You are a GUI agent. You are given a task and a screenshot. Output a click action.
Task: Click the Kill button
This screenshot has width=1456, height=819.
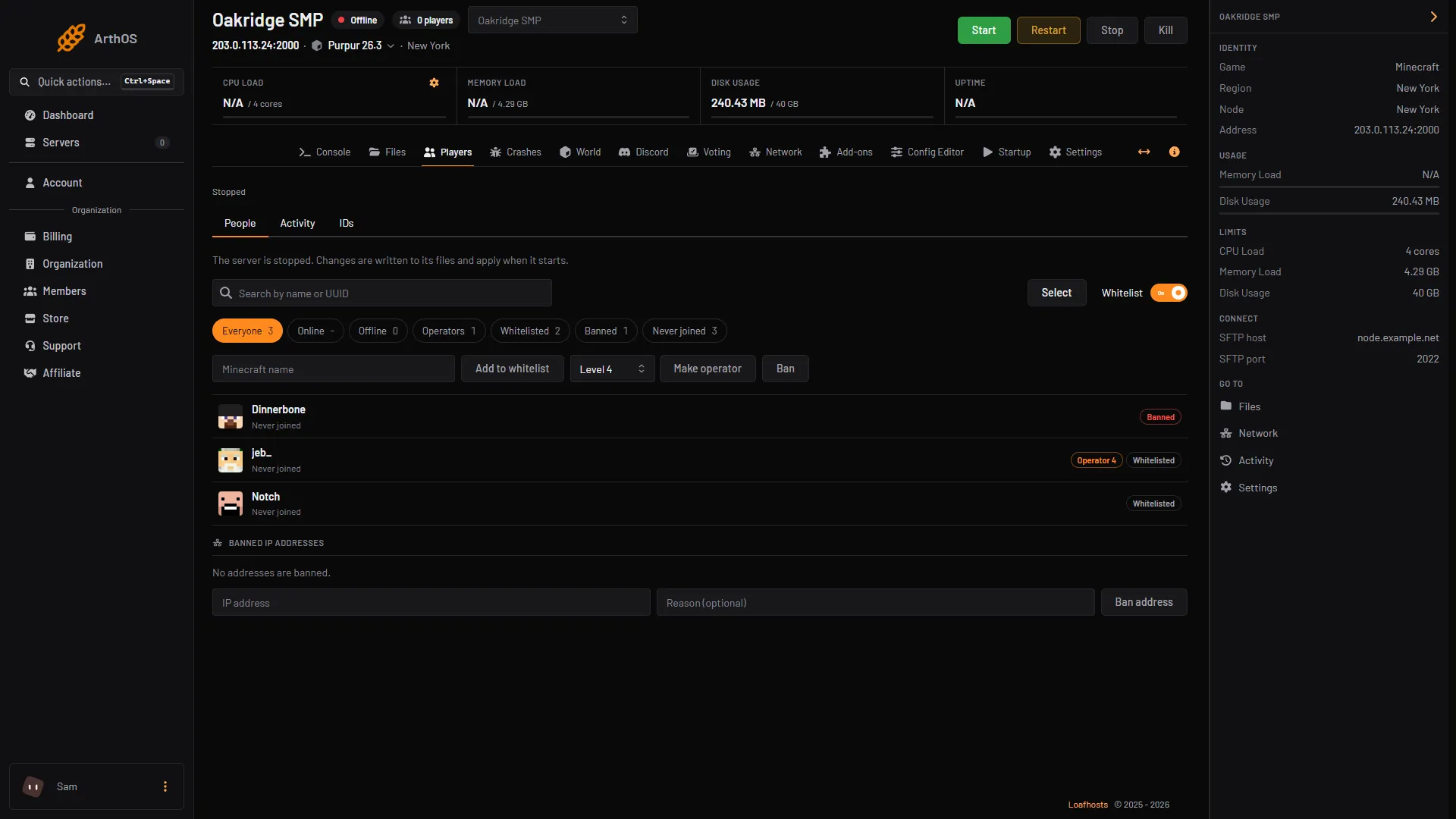point(1166,30)
